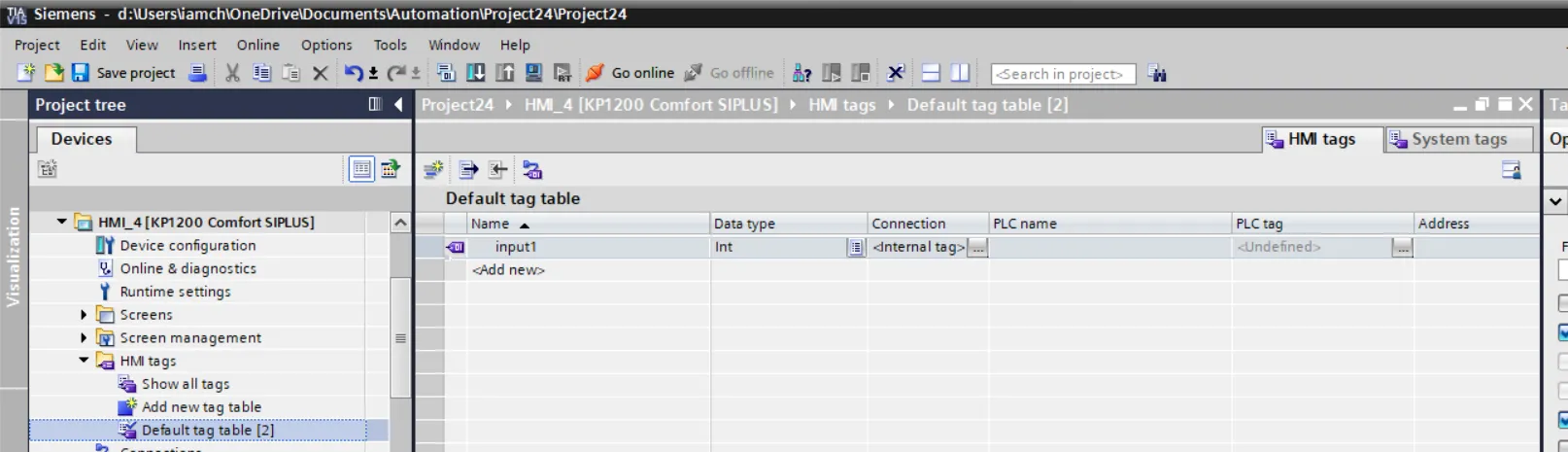Screen dimensions: 1568x452
Task: Click the Export tags icon in table toolbar
Action: [468, 170]
